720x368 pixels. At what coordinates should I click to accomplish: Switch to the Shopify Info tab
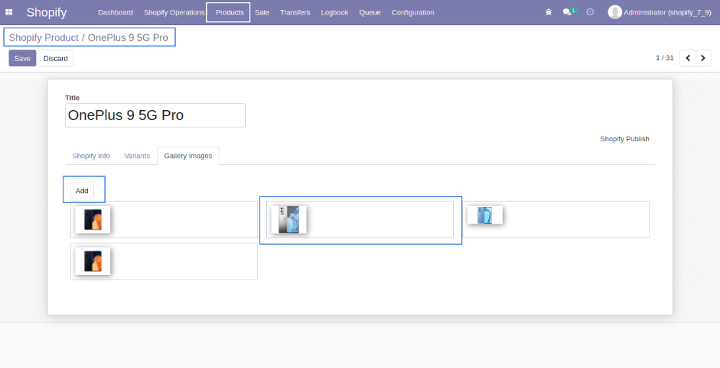coord(91,156)
